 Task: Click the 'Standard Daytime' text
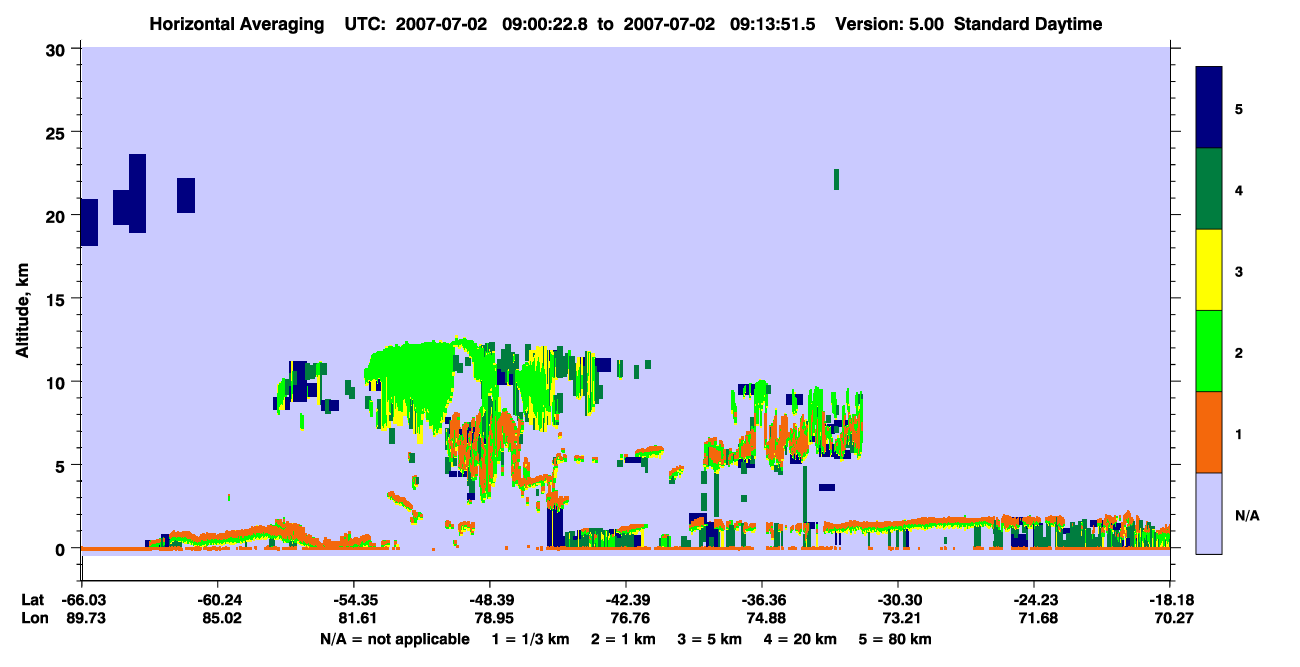[1028, 24]
